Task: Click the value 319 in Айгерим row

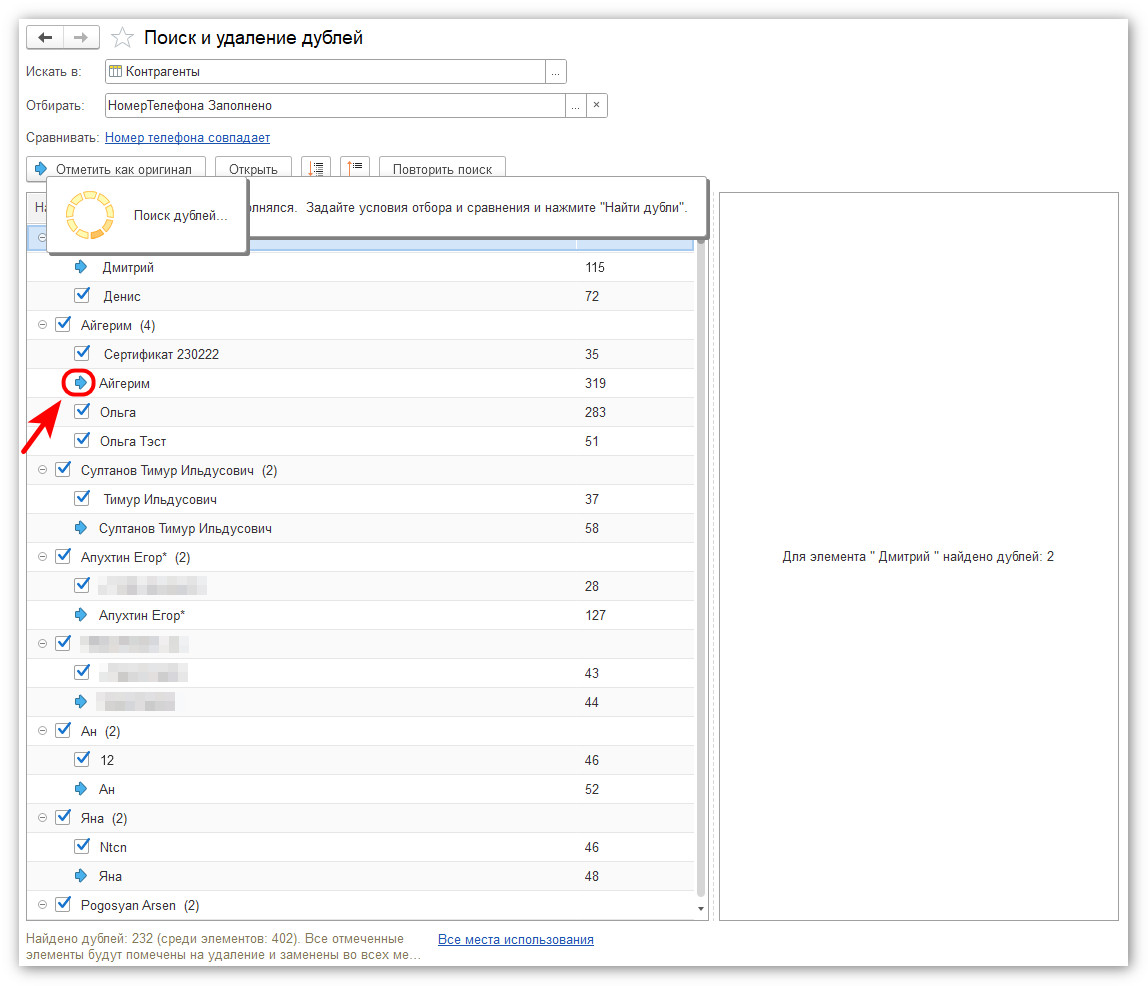Action: pos(595,383)
